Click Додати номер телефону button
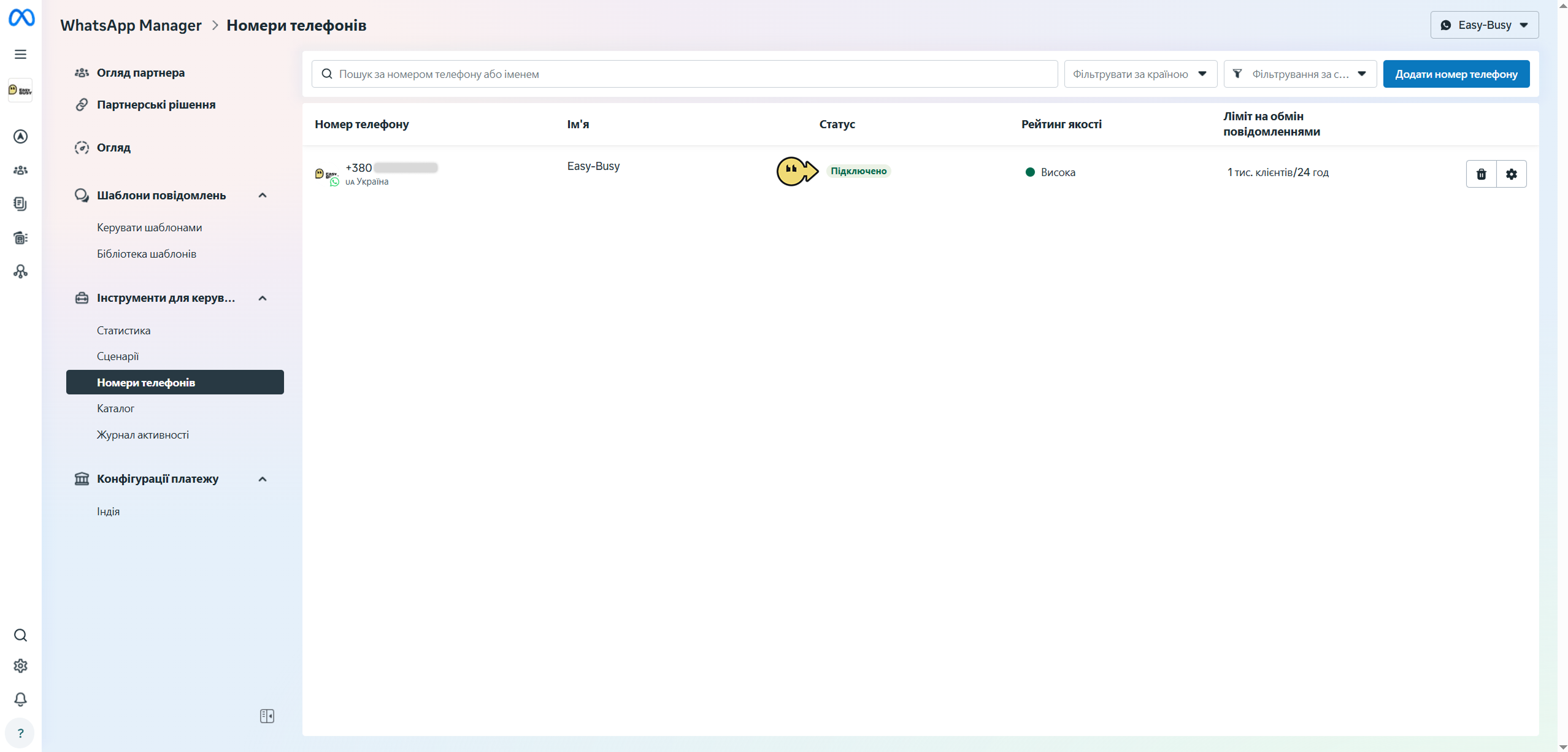Image resolution: width=1568 pixels, height=752 pixels. (x=1456, y=74)
